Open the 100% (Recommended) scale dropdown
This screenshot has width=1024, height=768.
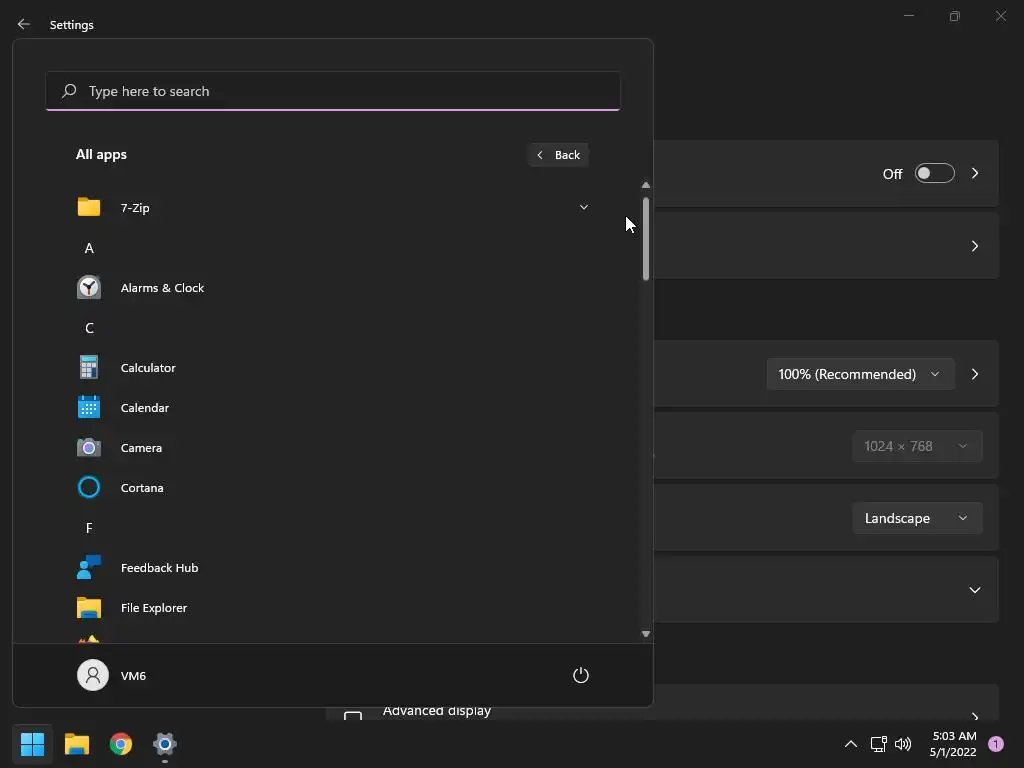860,374
